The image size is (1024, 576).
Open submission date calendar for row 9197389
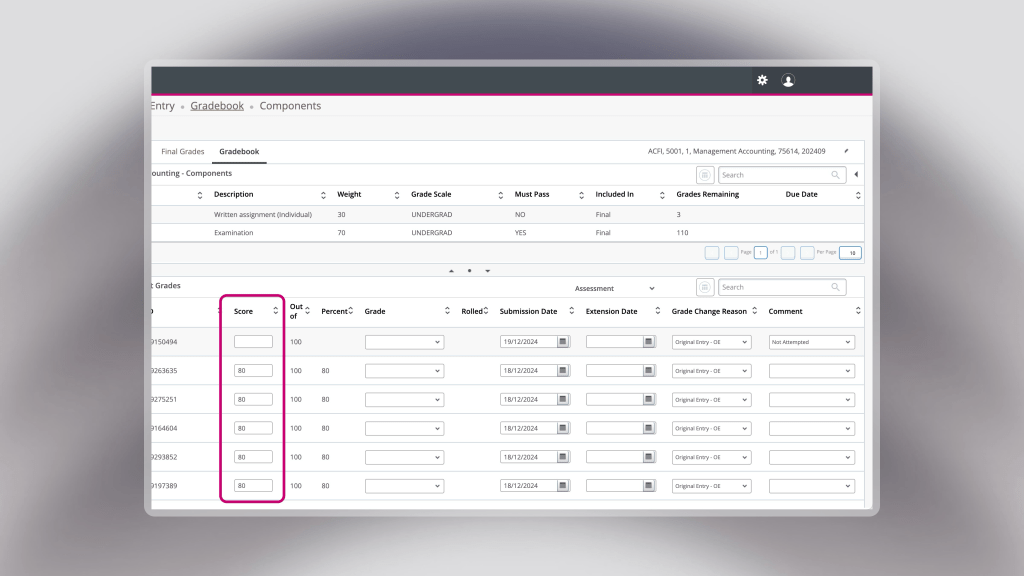click(563, 485)
